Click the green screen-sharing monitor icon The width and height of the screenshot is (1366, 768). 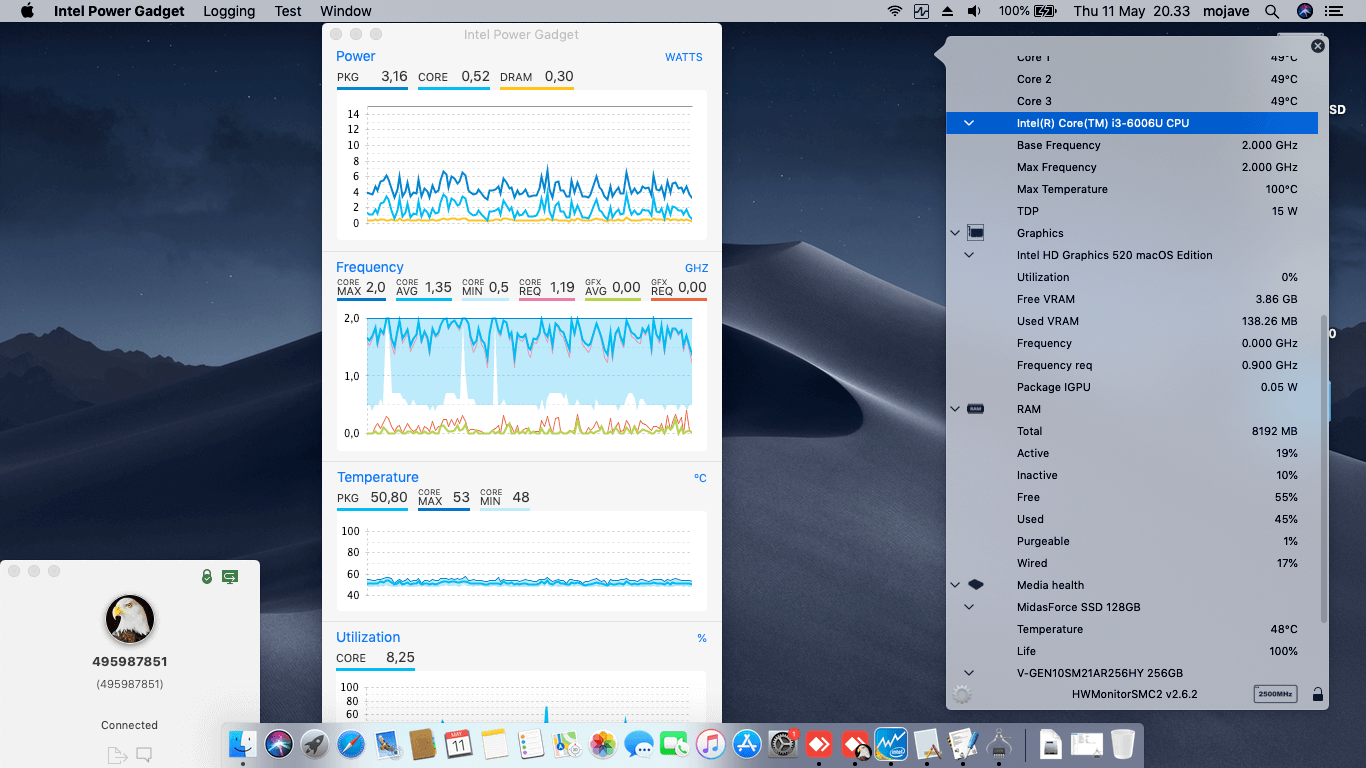(x=230, y=576)
